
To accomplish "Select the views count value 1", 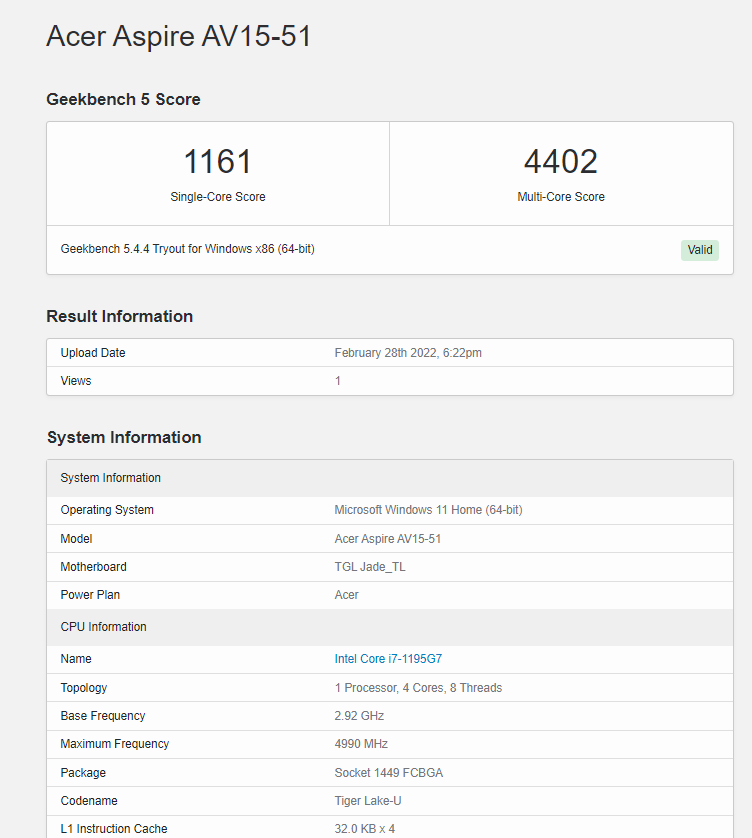I will click(338, 381).
